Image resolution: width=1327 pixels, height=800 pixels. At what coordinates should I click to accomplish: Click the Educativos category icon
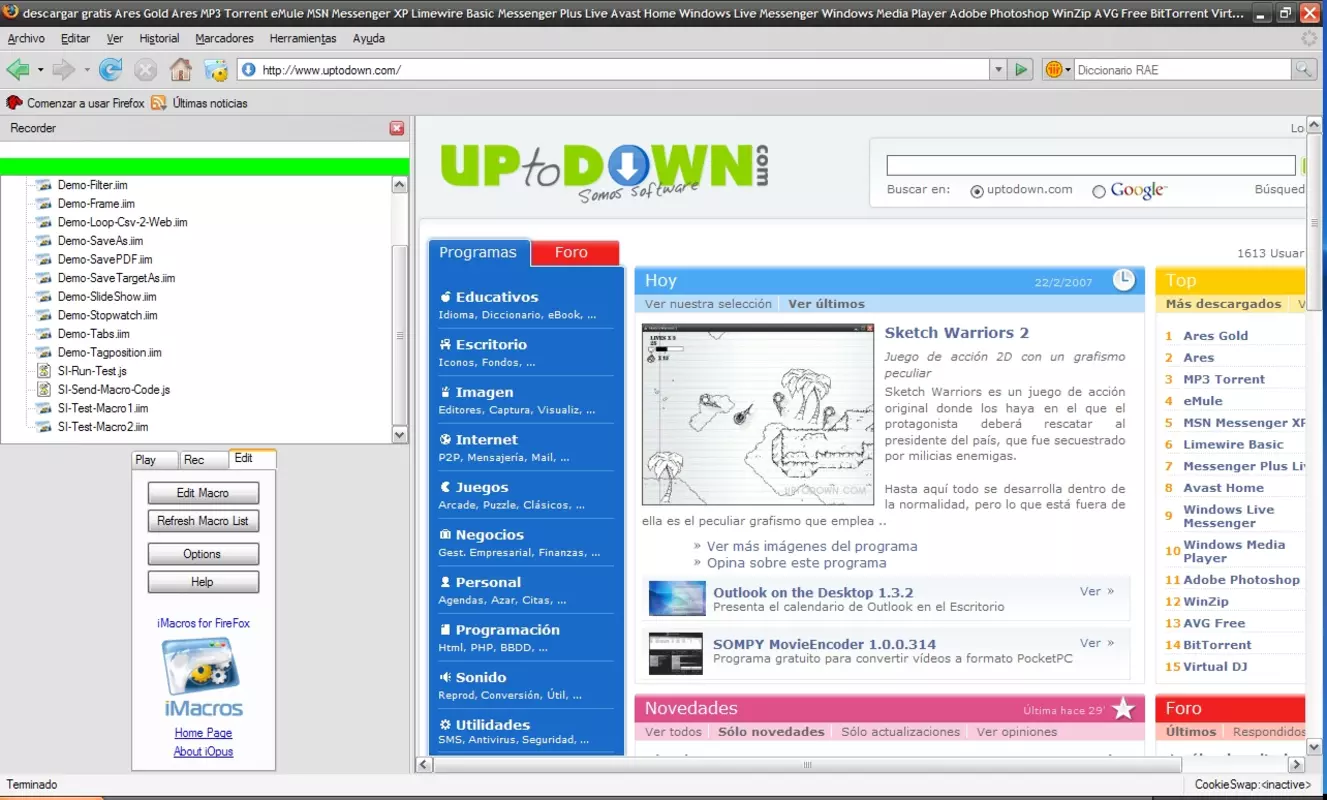[446, 297]
